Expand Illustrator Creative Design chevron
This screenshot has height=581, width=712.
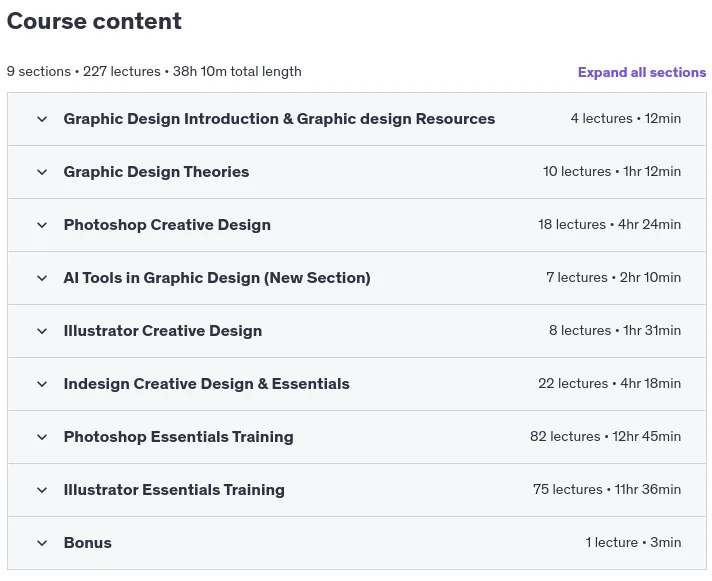coord(42,331)
